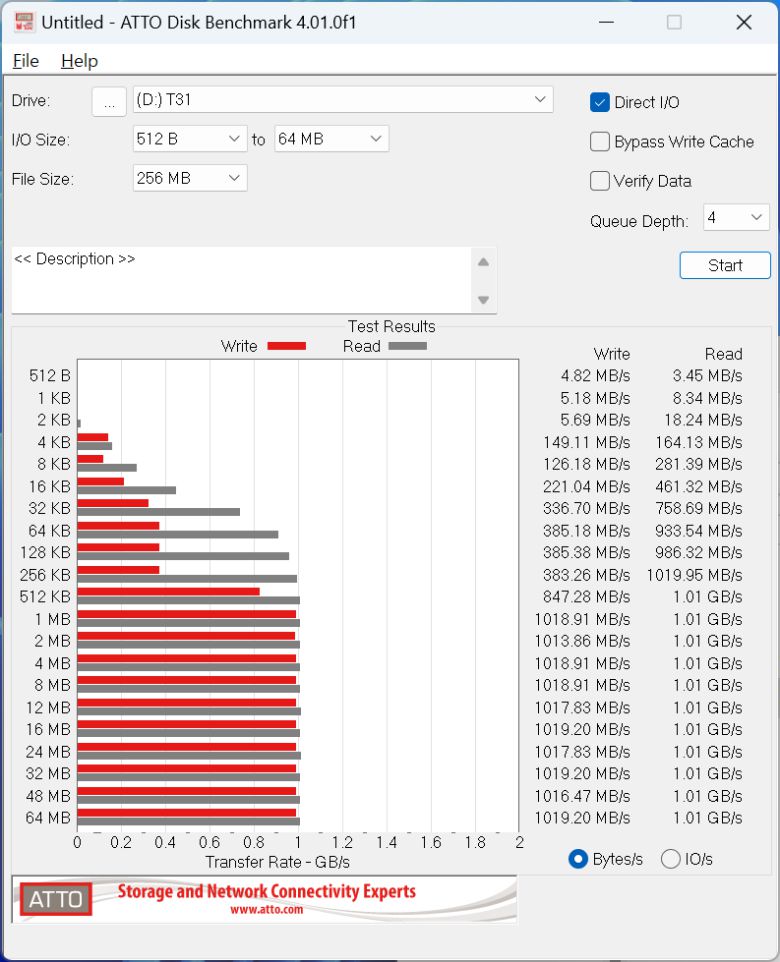This screenshot has height=962, width=780.
Task: Open the File menu
Action: [25, 61]
